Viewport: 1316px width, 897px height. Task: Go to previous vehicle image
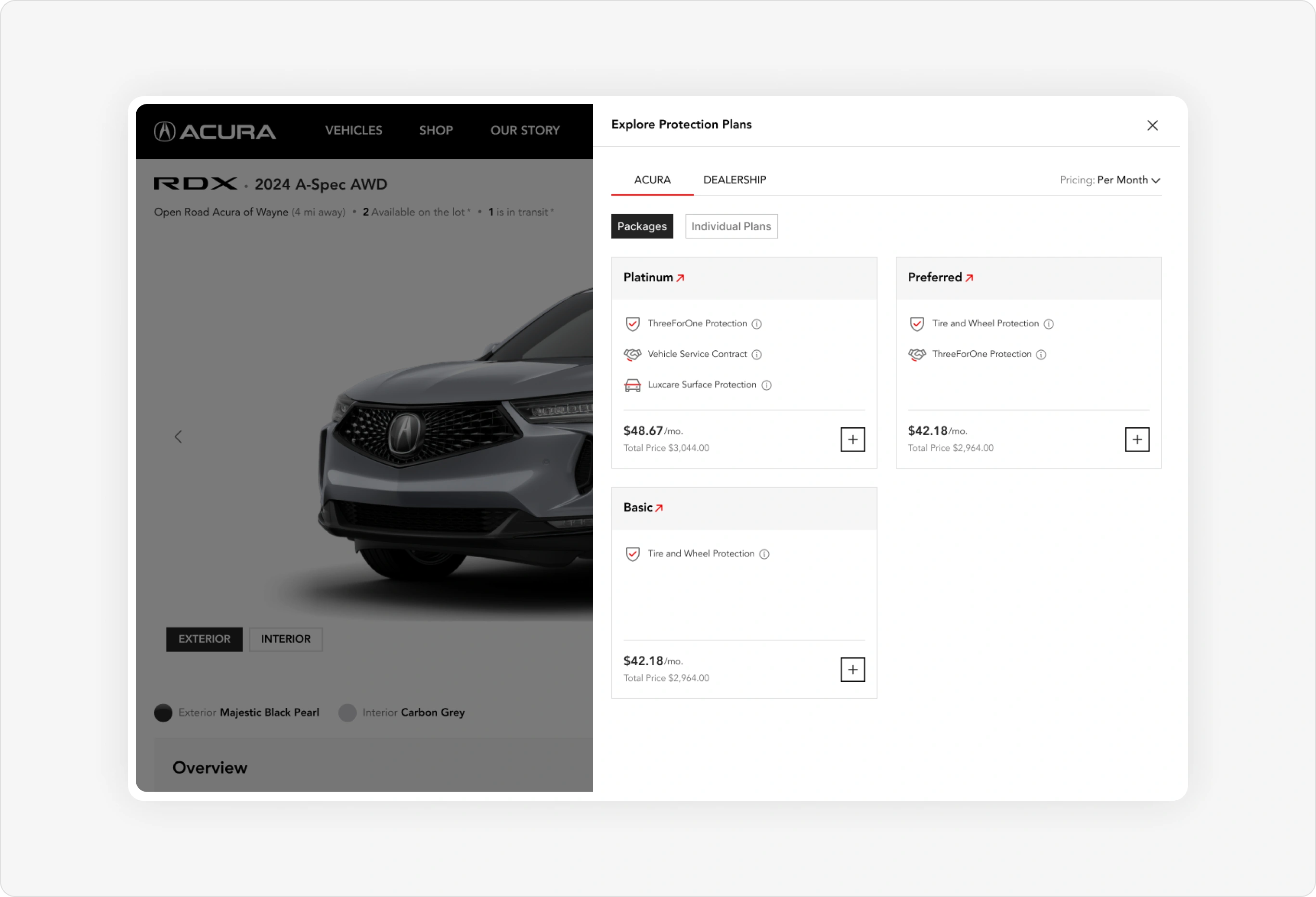[179, 436]
